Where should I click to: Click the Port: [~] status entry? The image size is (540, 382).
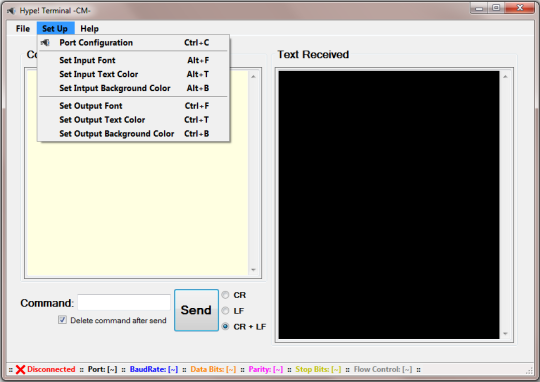pos(102,369)
